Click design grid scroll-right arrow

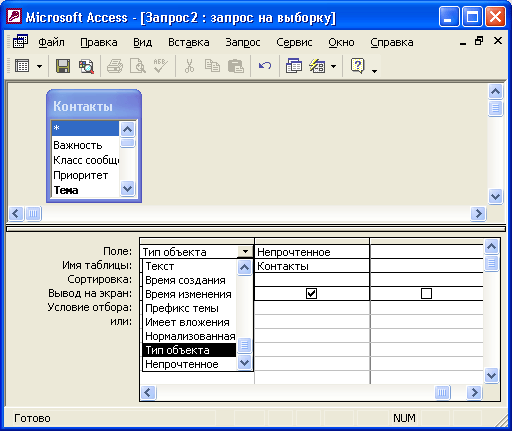click(x=474, y=392)
